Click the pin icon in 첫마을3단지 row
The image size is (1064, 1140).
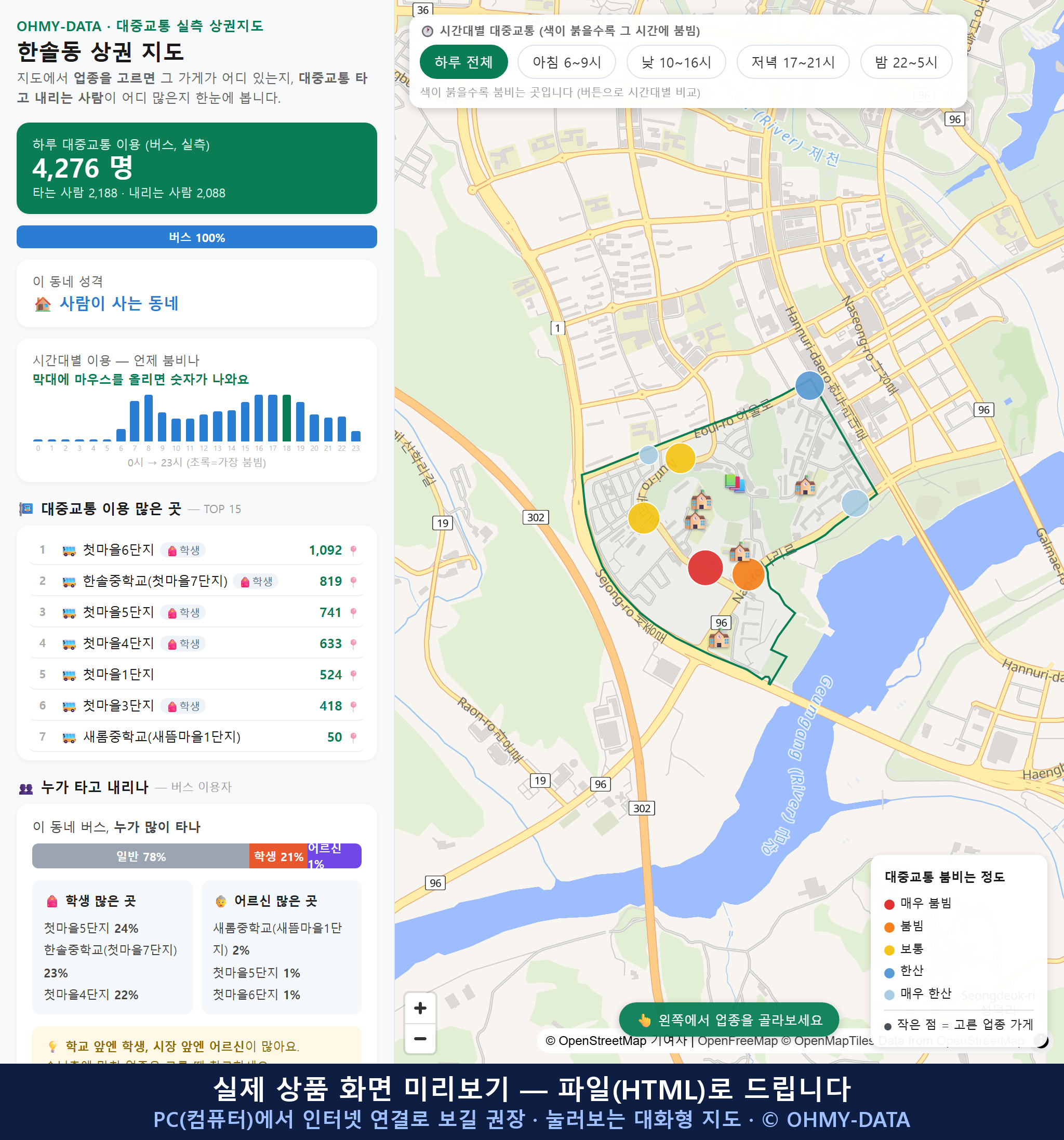click(x=353, y=706)
